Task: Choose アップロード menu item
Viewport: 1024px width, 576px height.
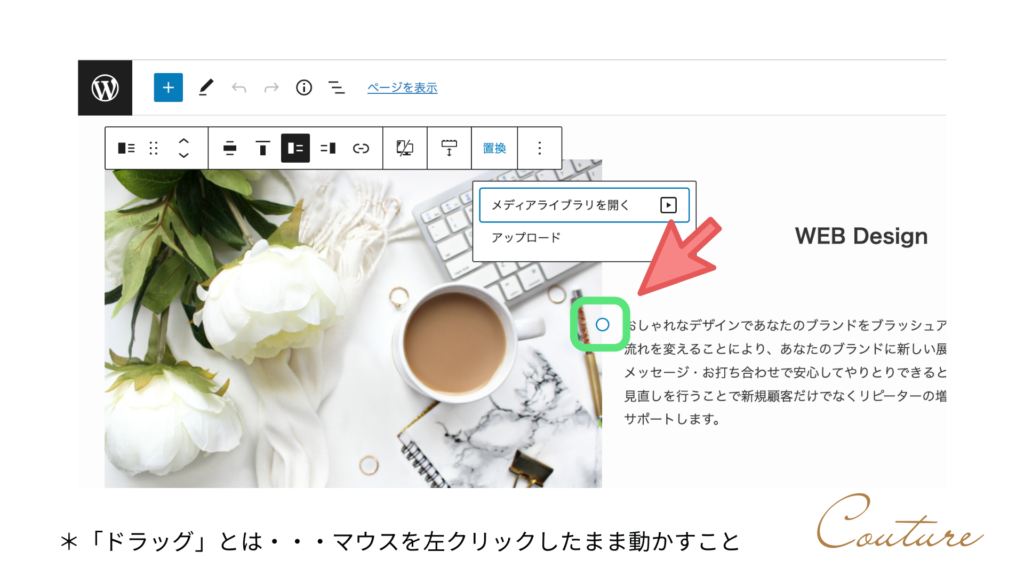Action: [526, 238]
